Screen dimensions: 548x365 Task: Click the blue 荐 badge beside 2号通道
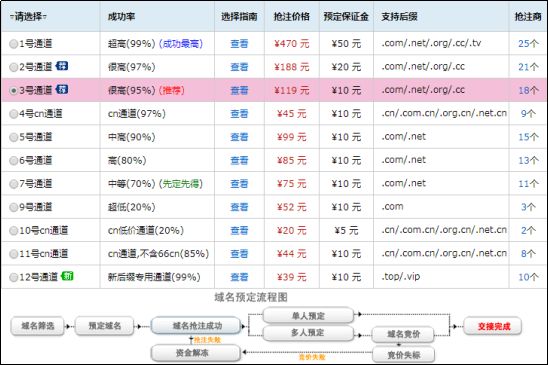[62, 66]
